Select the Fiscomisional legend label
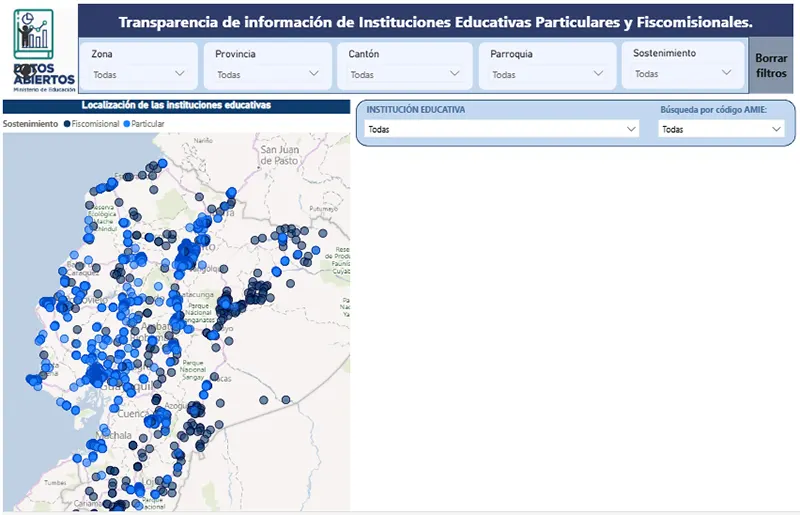 coord(96,124)
